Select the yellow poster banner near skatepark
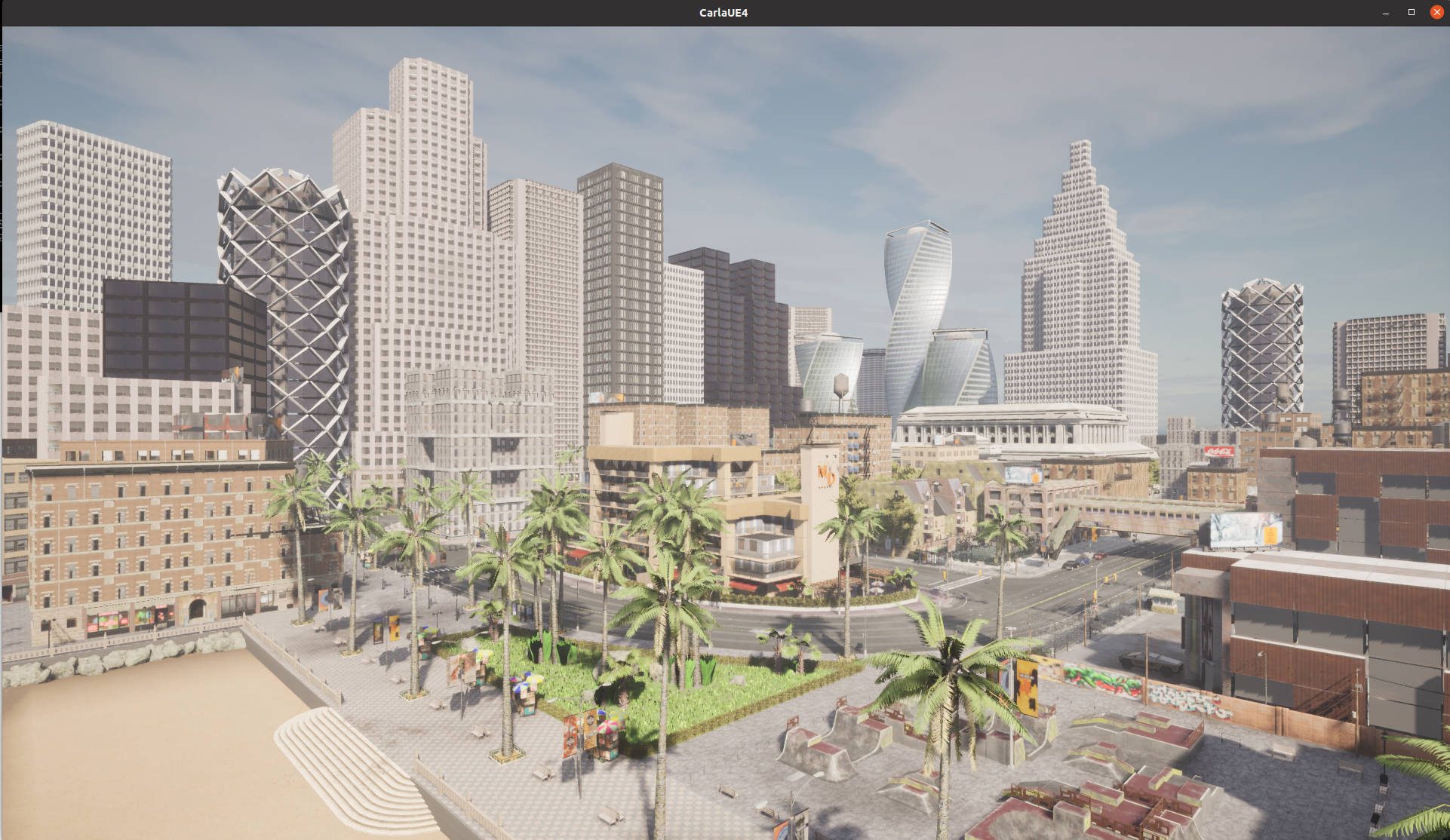Viewport: 1450px width, 840px height. pyautogui.click(x=1026, y=688)
